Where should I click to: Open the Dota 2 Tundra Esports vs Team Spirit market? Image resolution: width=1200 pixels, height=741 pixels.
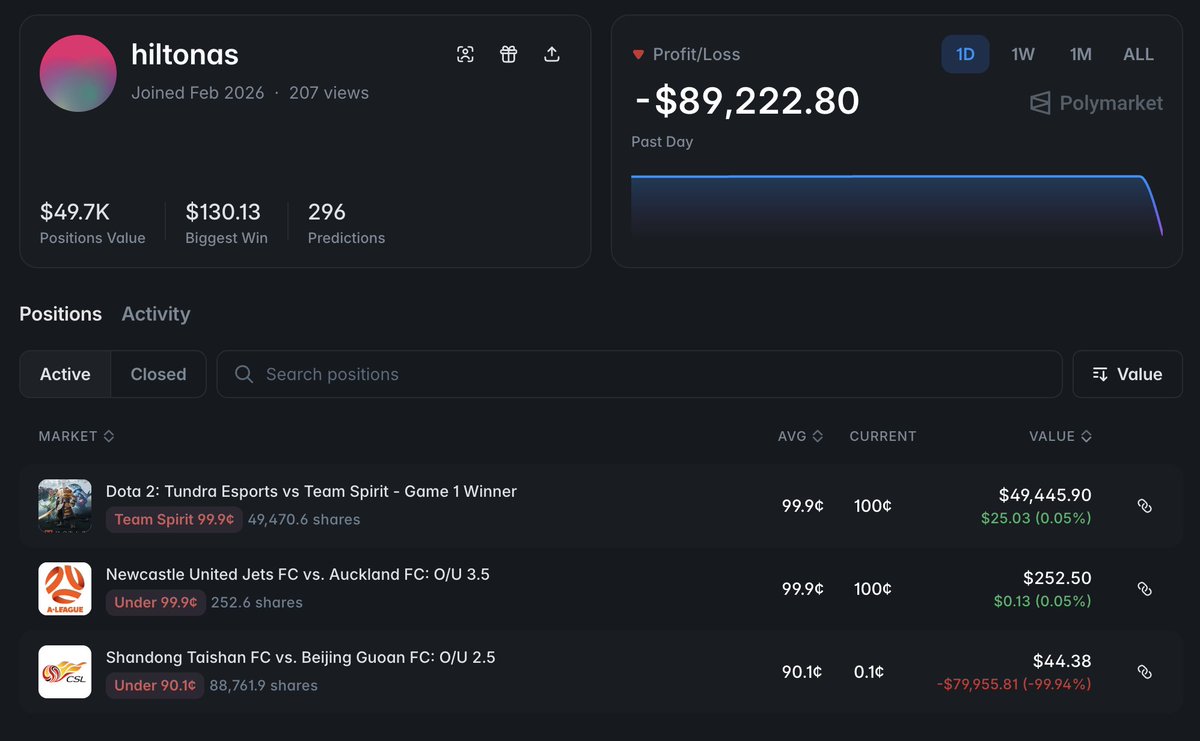pos(311,491)
